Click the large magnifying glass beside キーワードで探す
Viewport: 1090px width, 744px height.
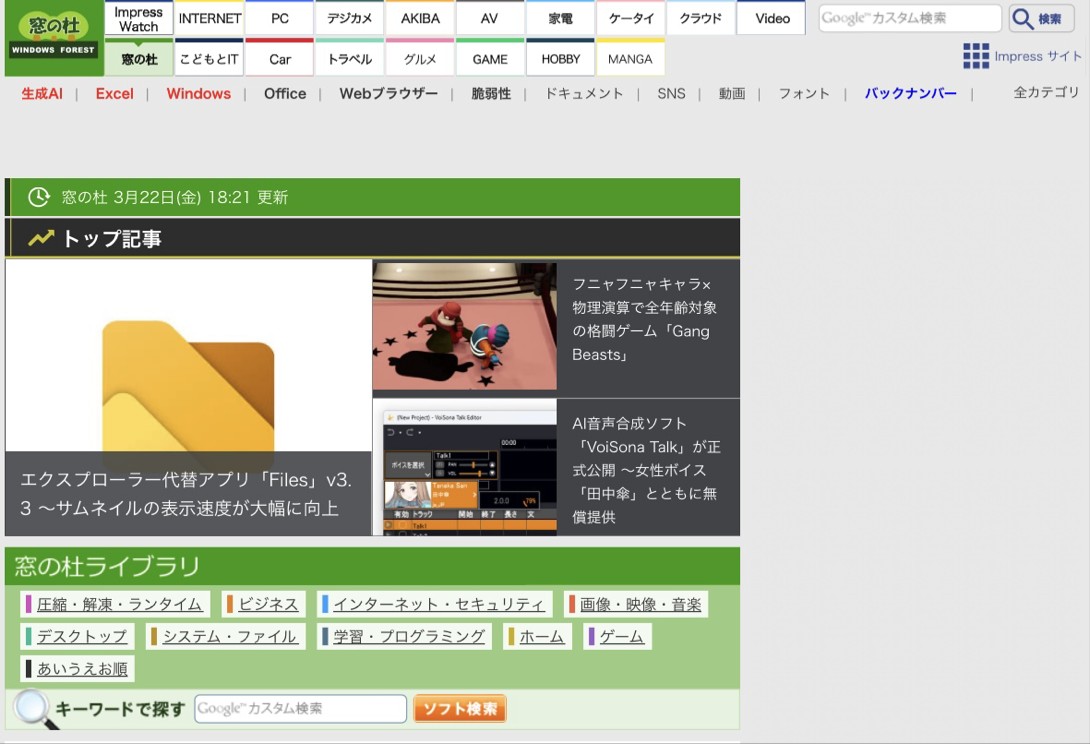(x=34, y=709)
